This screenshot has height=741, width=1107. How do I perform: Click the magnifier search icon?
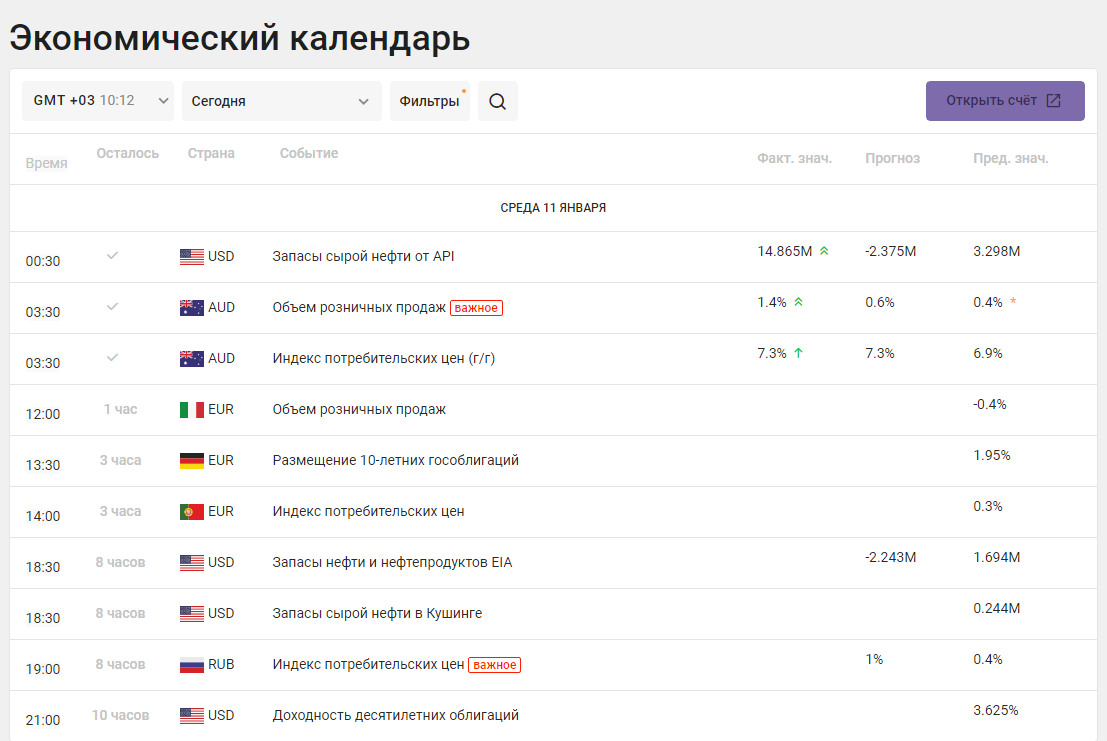click(498, 101)
